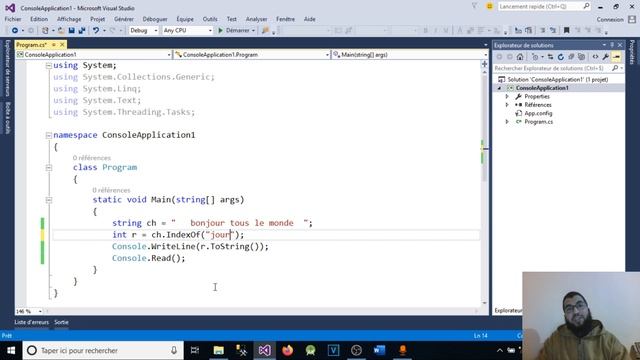Click the New Project toolbar icon
640x360 pixels.
[45, 31]
